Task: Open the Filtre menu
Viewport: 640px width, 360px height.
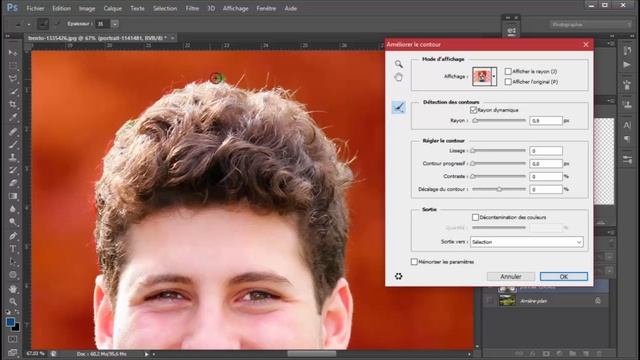Action: coord(192,8)
